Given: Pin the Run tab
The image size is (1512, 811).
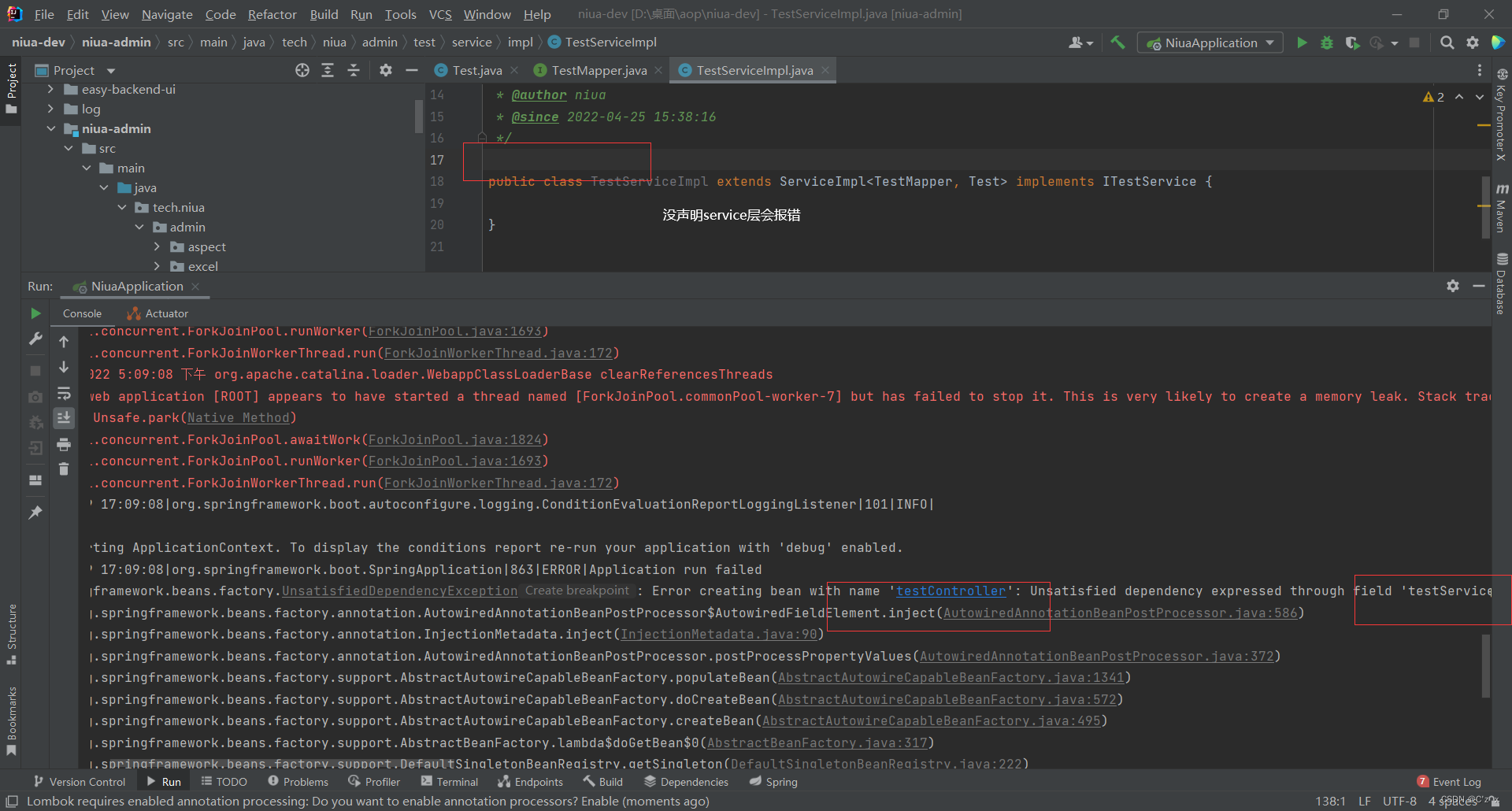Looking at the screenshot, I should 35,513.
